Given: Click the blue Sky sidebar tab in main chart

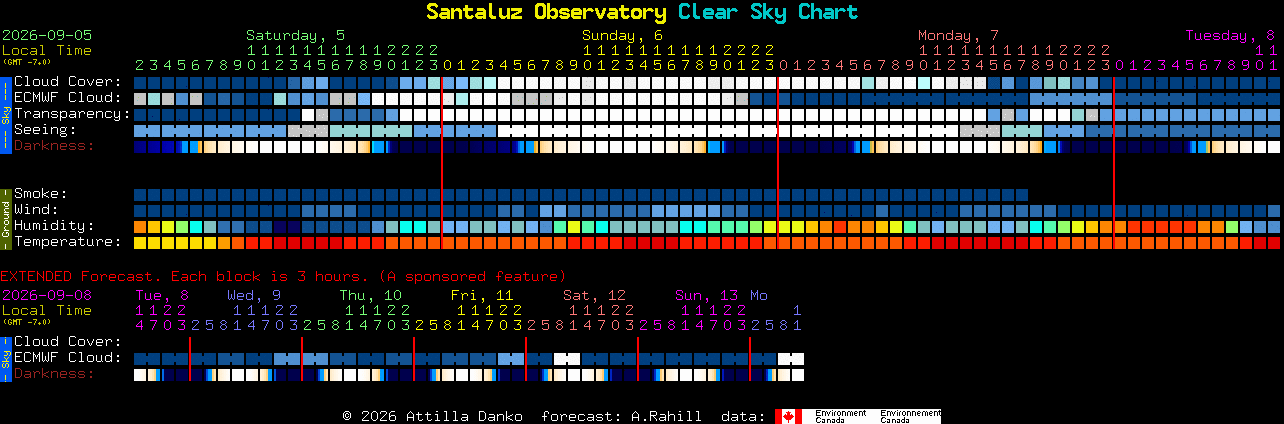Looking at the screenshot, I should [x=5, y=114].
